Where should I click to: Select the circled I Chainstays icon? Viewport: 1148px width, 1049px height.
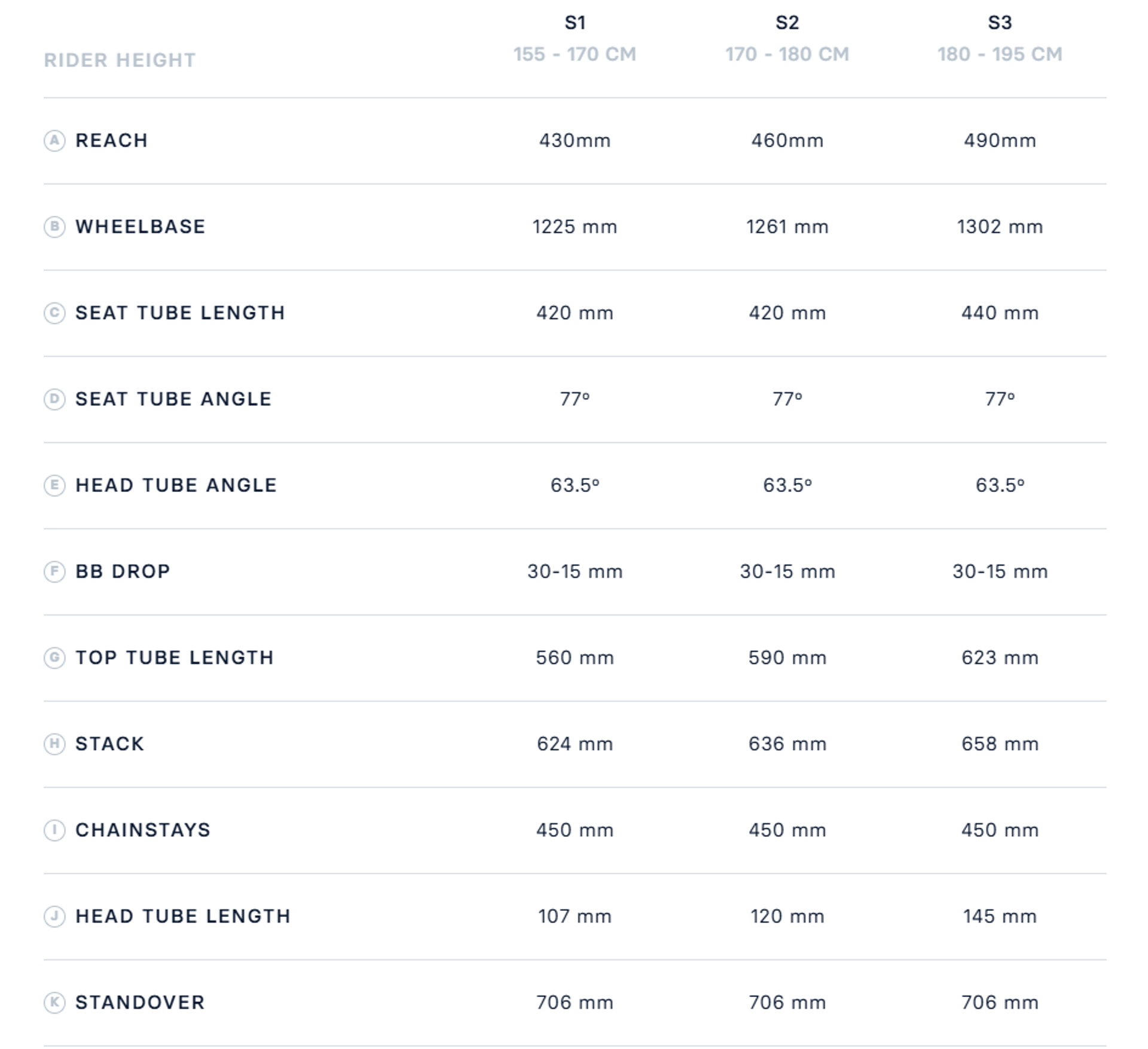click(x=54, y=830)
